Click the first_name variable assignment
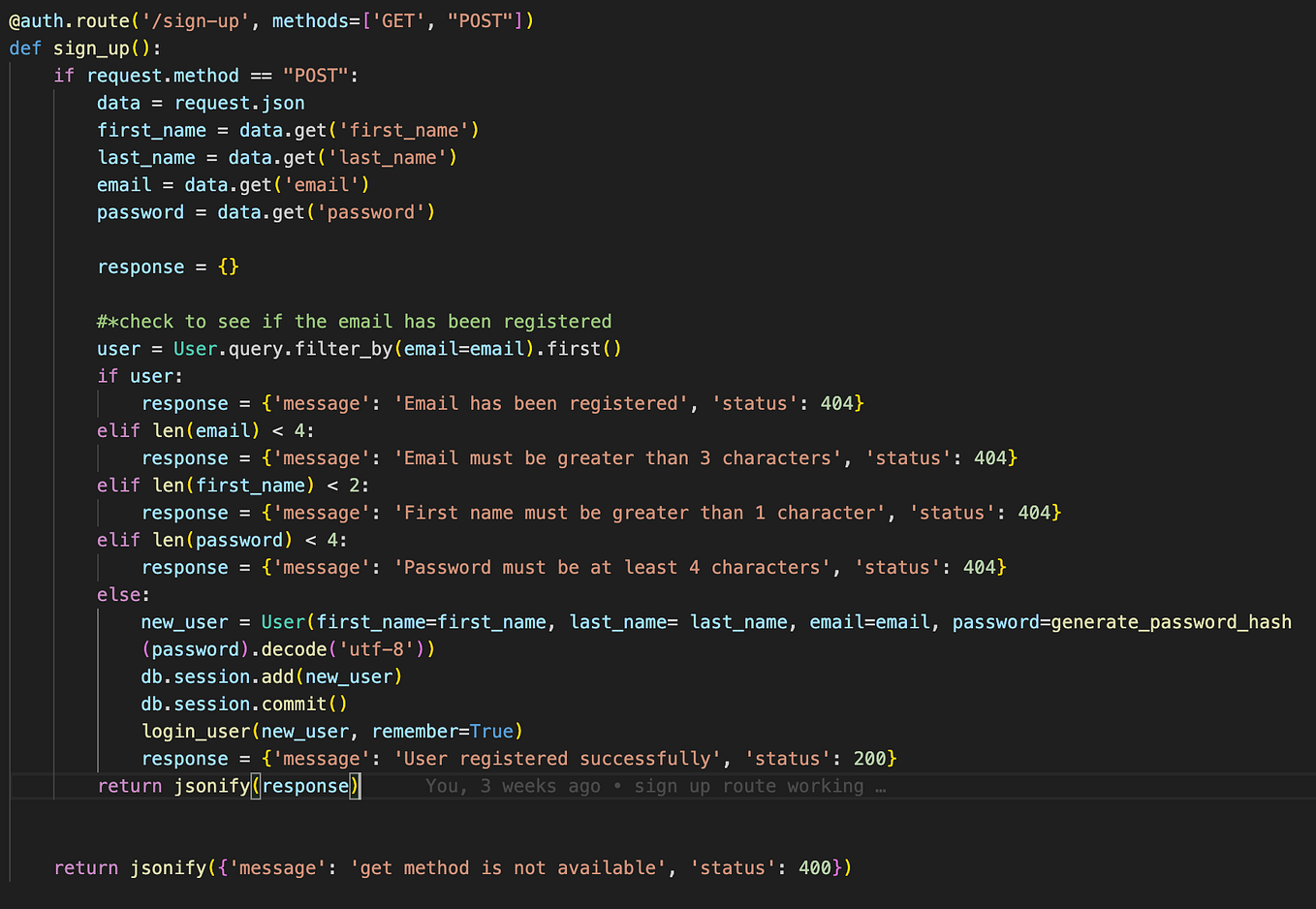 (151, 130)
